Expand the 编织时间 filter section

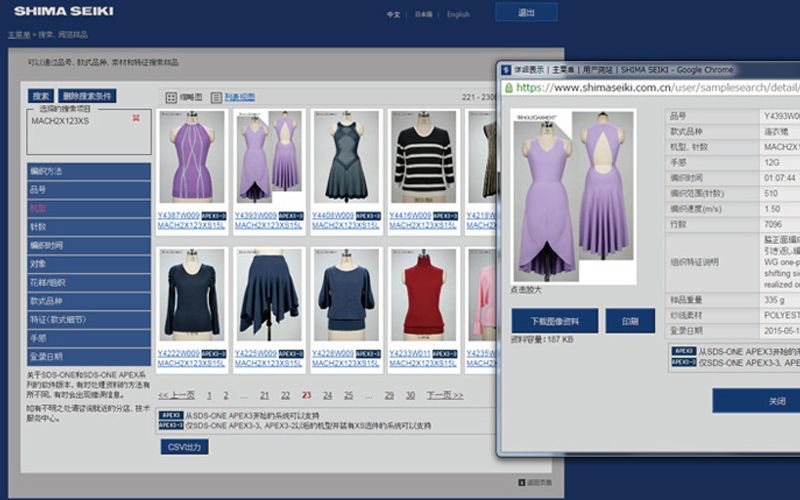point(89,245)
